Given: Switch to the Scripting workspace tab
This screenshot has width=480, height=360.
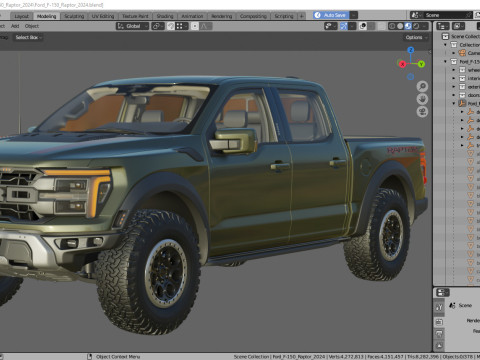Looking at the screenshot, I should pos(284,16).
